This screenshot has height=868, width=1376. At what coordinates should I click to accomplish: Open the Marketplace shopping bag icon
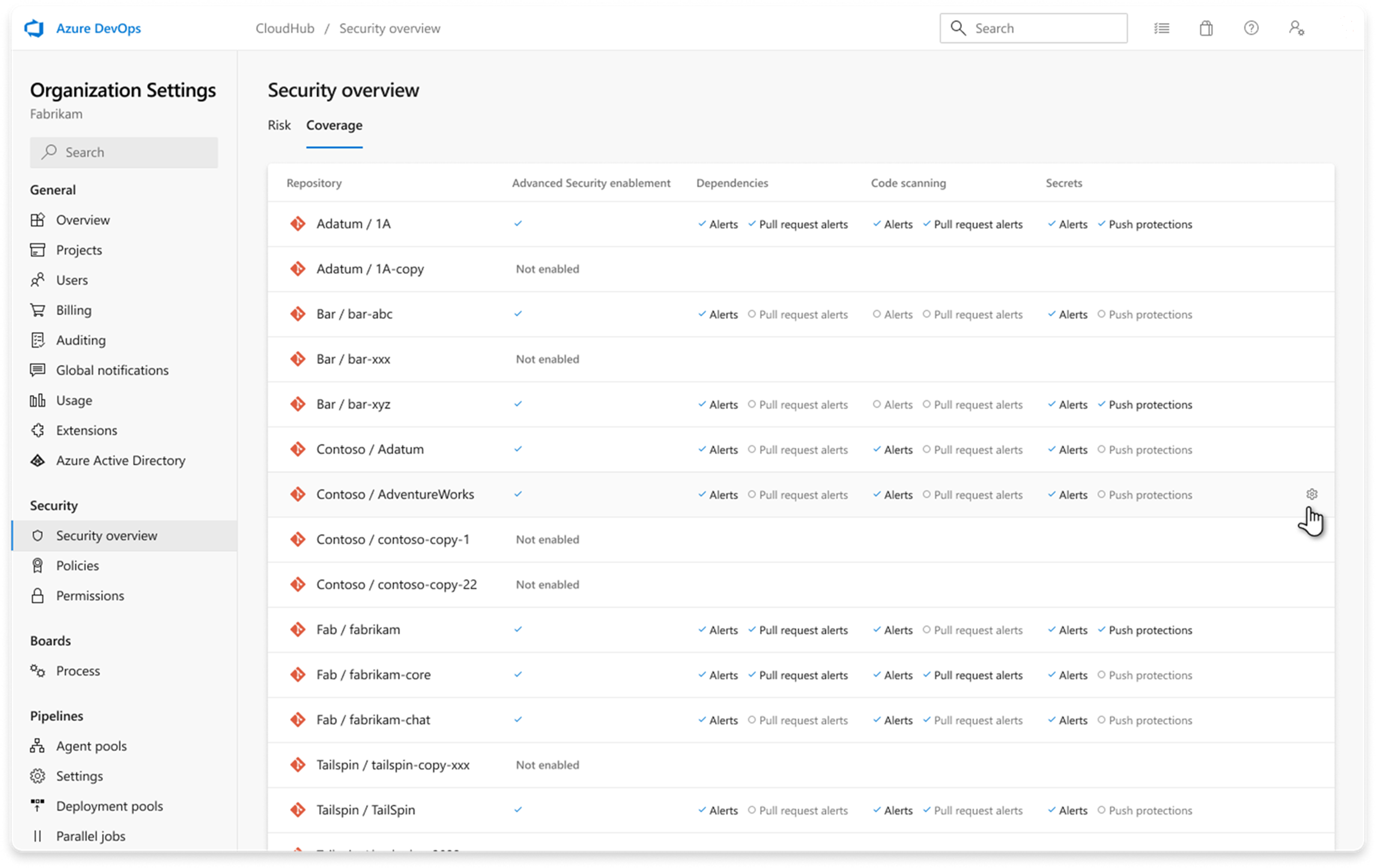[1206, 28]
